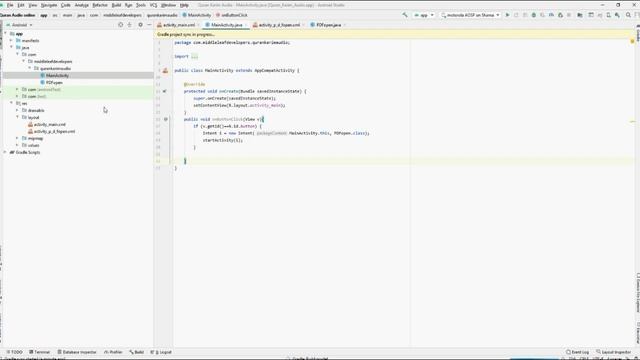Screen dimensions: 640x360
Task: Expand the values folder
Action: (18, 145)
